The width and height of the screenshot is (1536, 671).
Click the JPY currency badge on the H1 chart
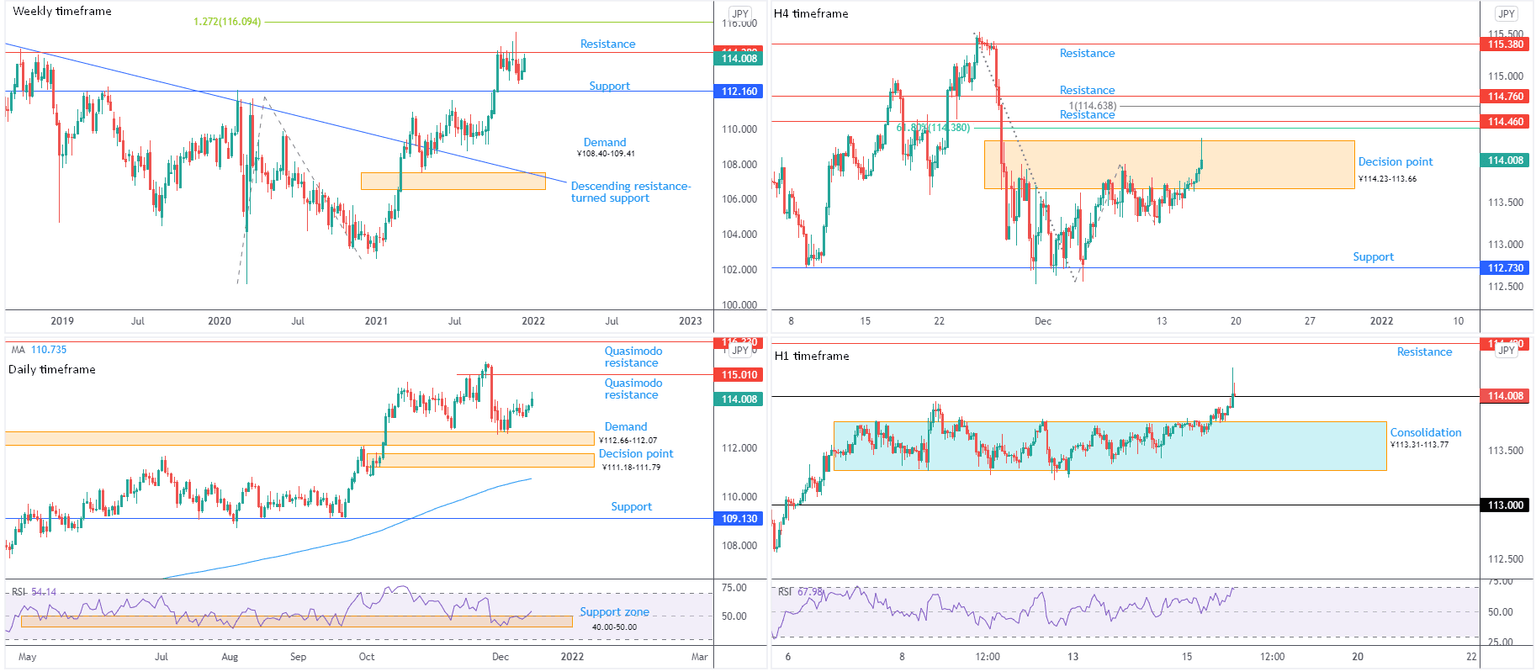click(x=1506, y=350)
